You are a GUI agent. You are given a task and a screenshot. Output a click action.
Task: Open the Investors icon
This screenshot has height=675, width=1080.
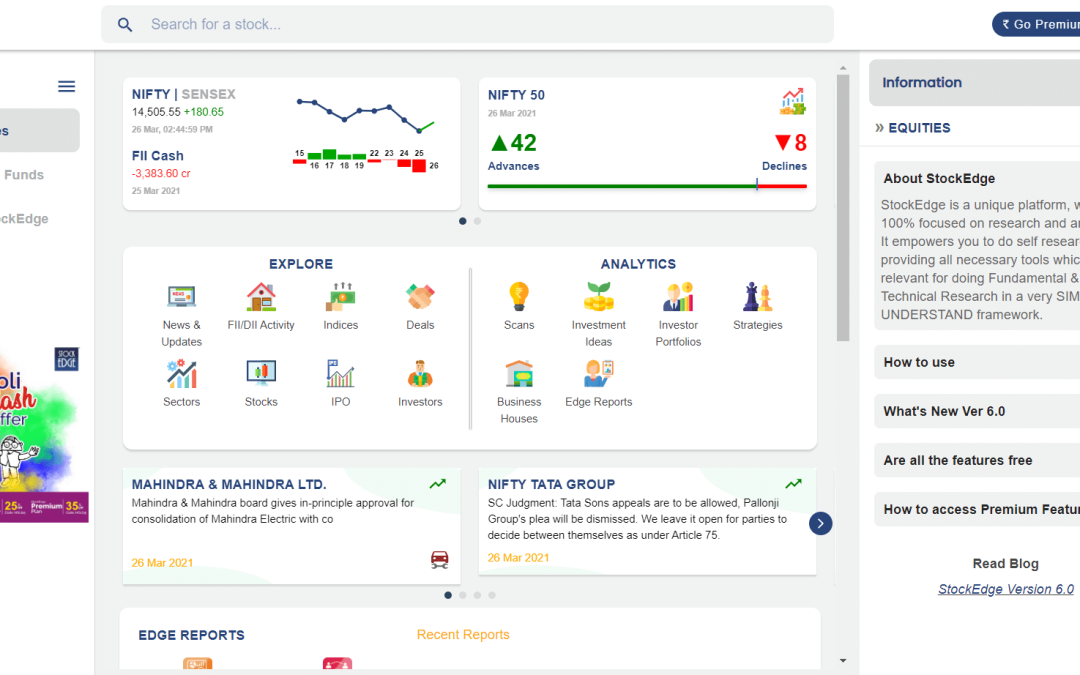point(420,374)
